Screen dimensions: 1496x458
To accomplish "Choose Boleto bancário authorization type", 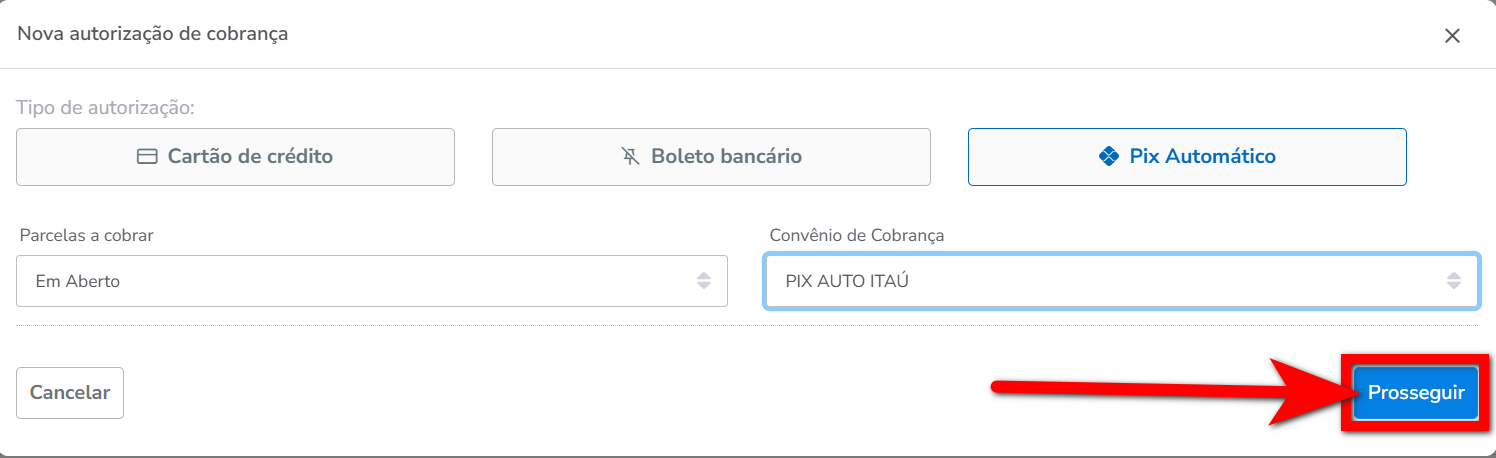I will (711, 157).
